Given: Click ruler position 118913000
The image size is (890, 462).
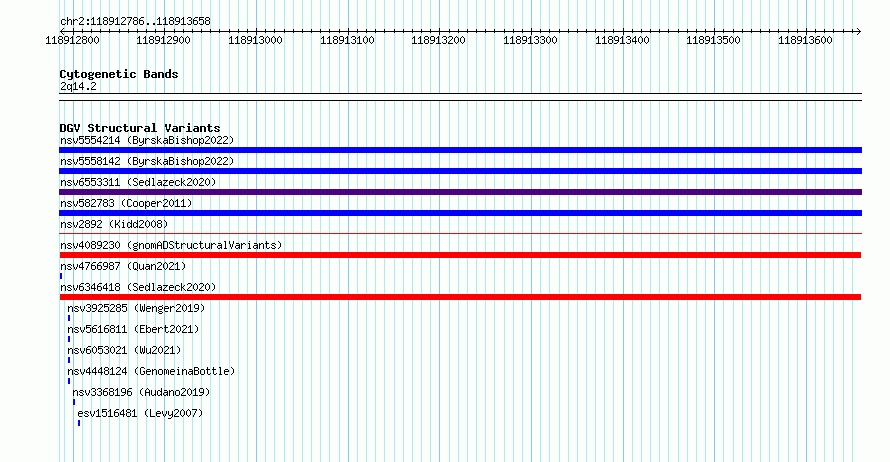Looking at the screenshot, I should tap(255, 40).
